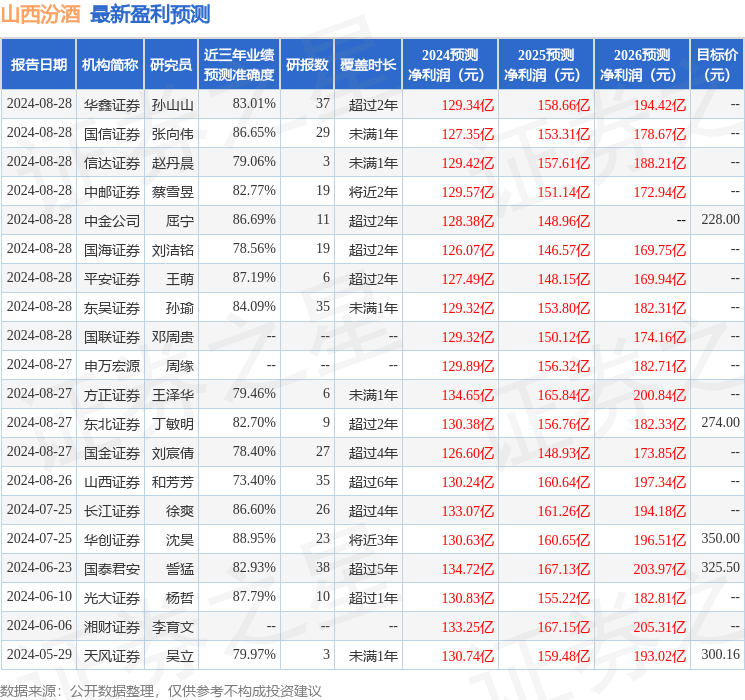Select the 山西证券 institution cell

click(x=112, y=482)
